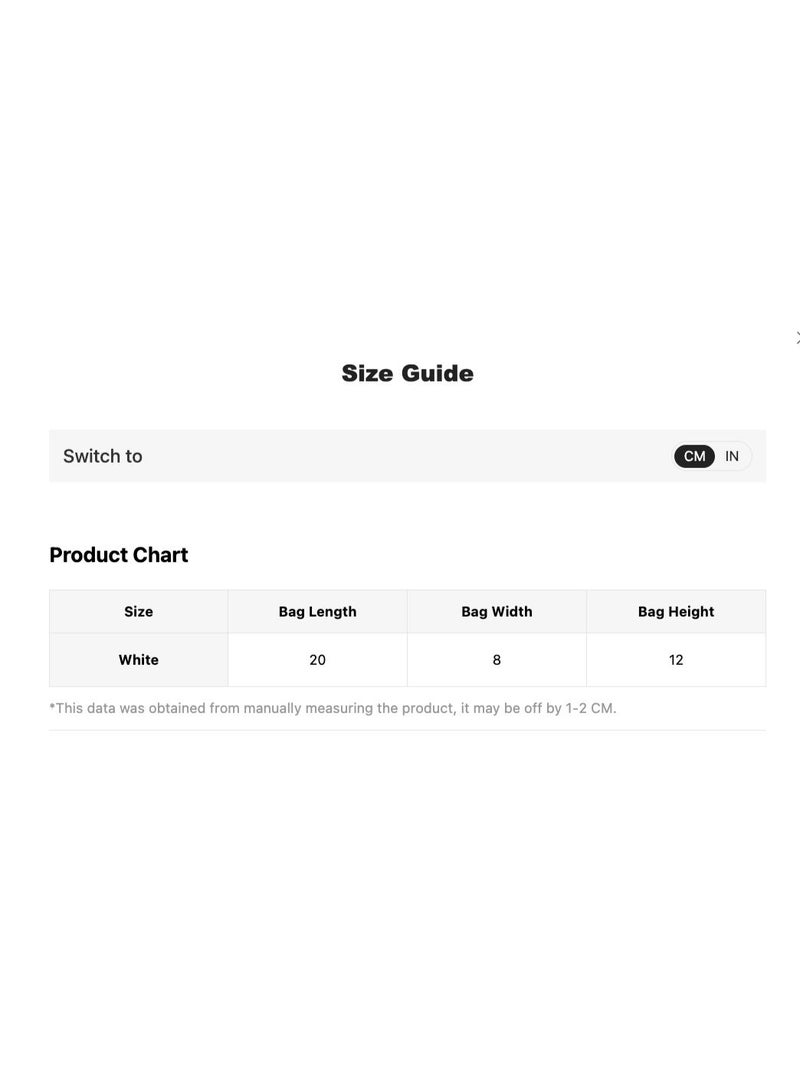800x1090 pixels.
Task: Click the Size Guide title
Action: pyautogui.click(x=407, y=373)
